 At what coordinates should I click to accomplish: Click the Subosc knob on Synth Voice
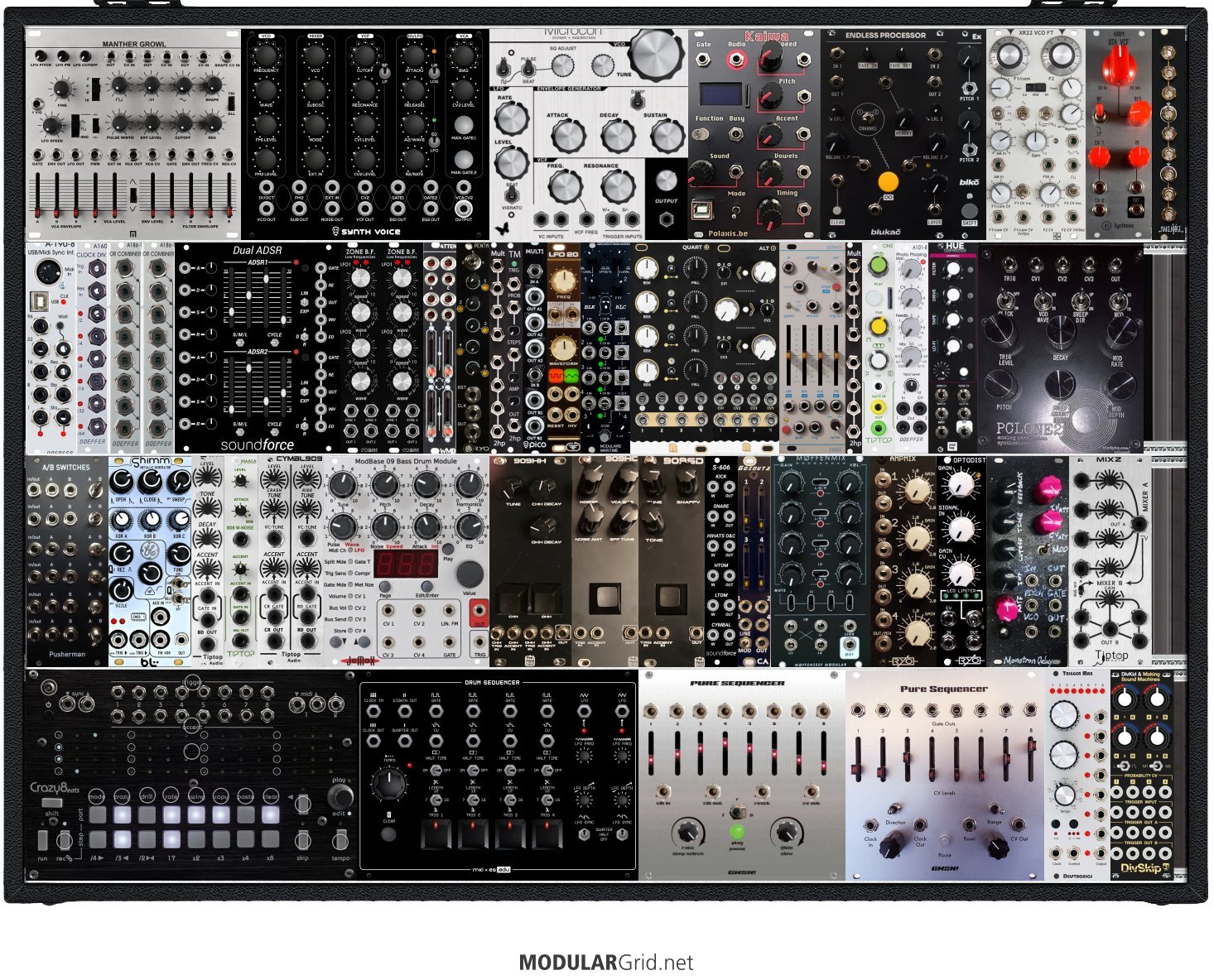click(x=315, y=89)
